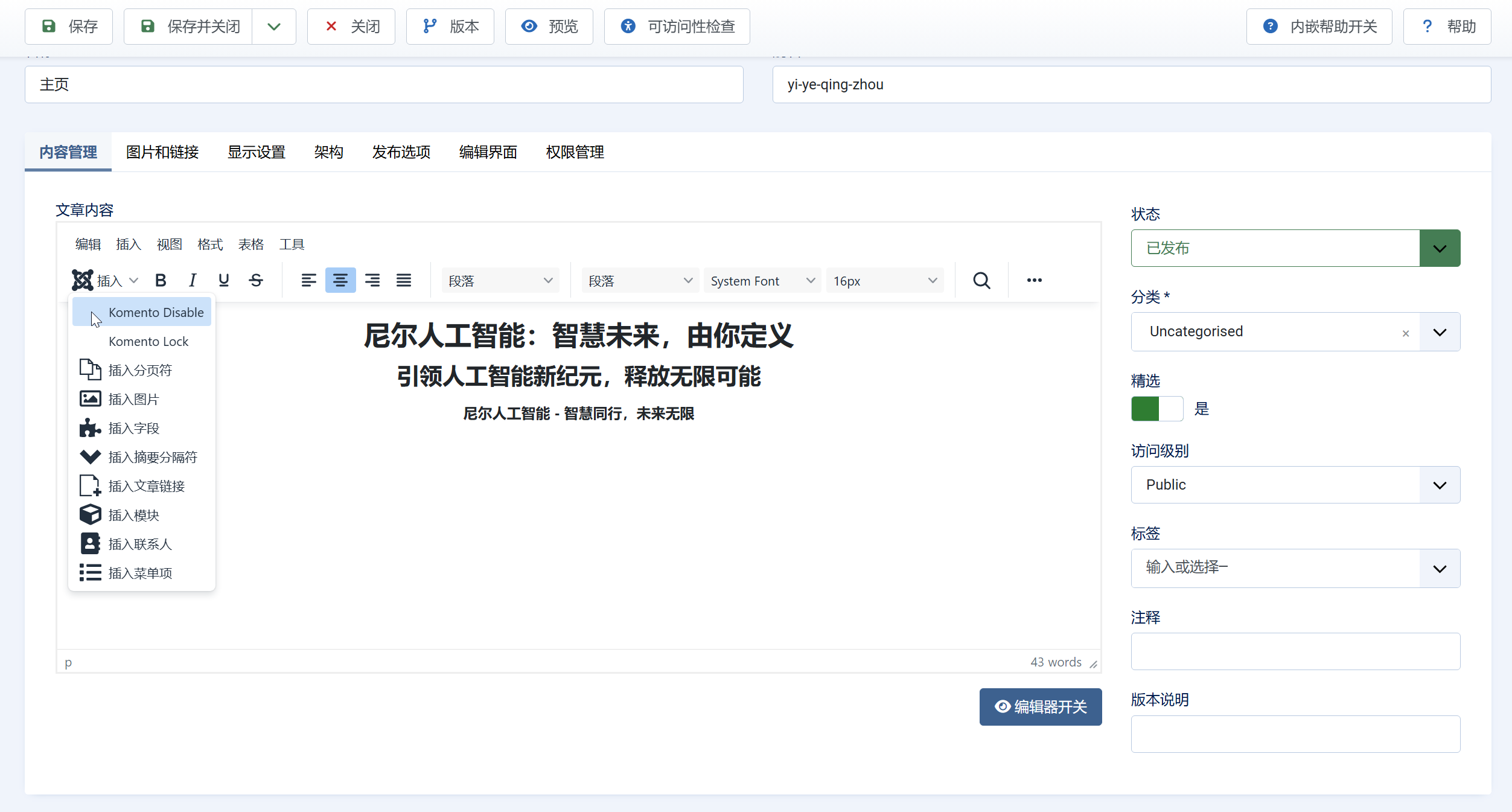This screenshot has width=1512, height=812.
Task: Open the System Font family dropdown
Action: [762, 281]
